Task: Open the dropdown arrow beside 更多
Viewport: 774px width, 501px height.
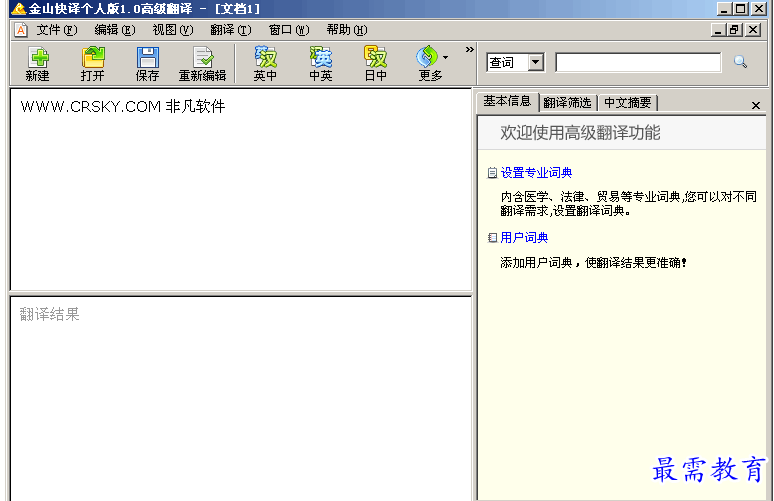Action: 445,58
